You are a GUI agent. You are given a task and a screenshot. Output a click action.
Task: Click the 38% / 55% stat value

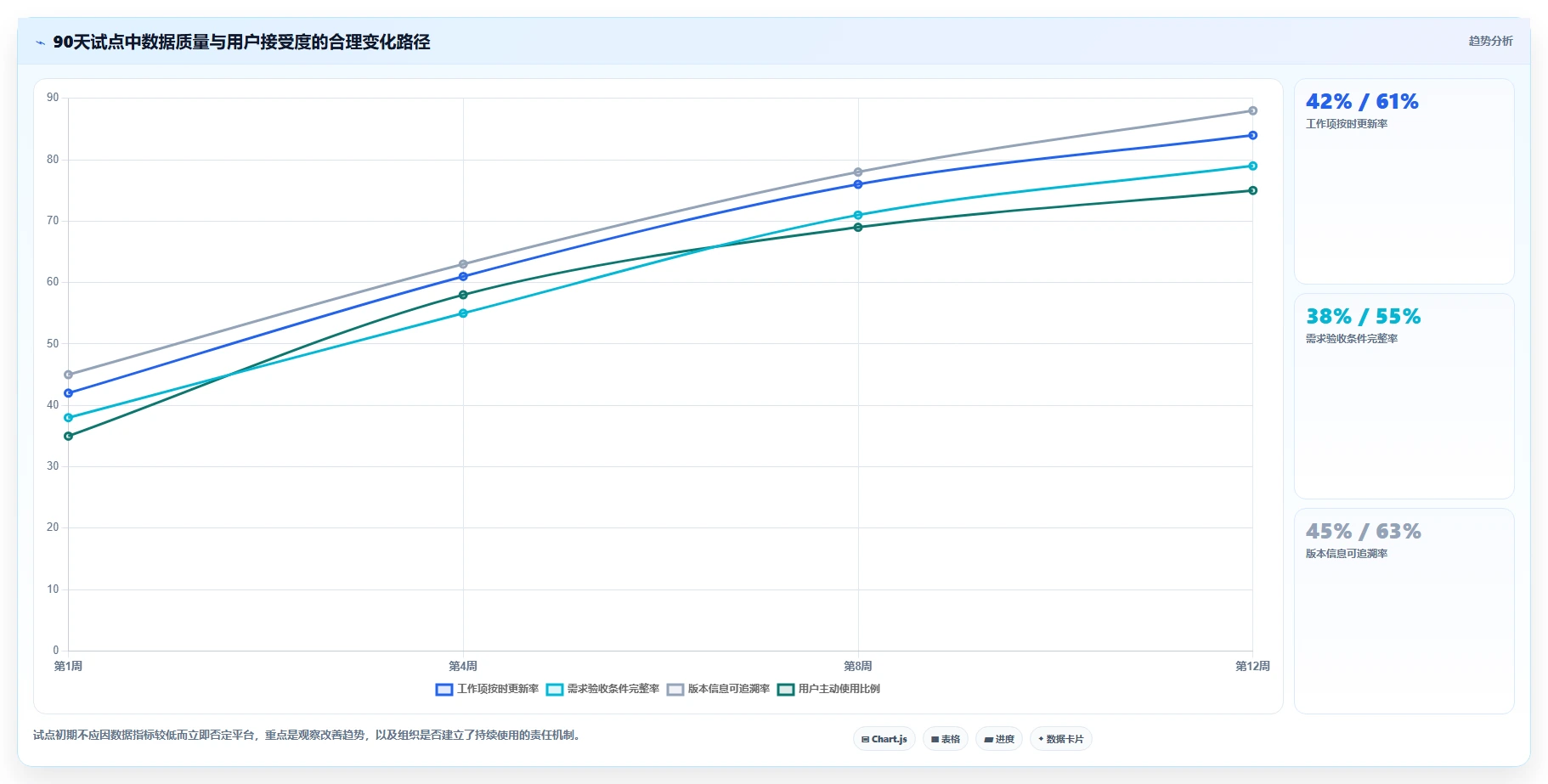point(1363,317)
